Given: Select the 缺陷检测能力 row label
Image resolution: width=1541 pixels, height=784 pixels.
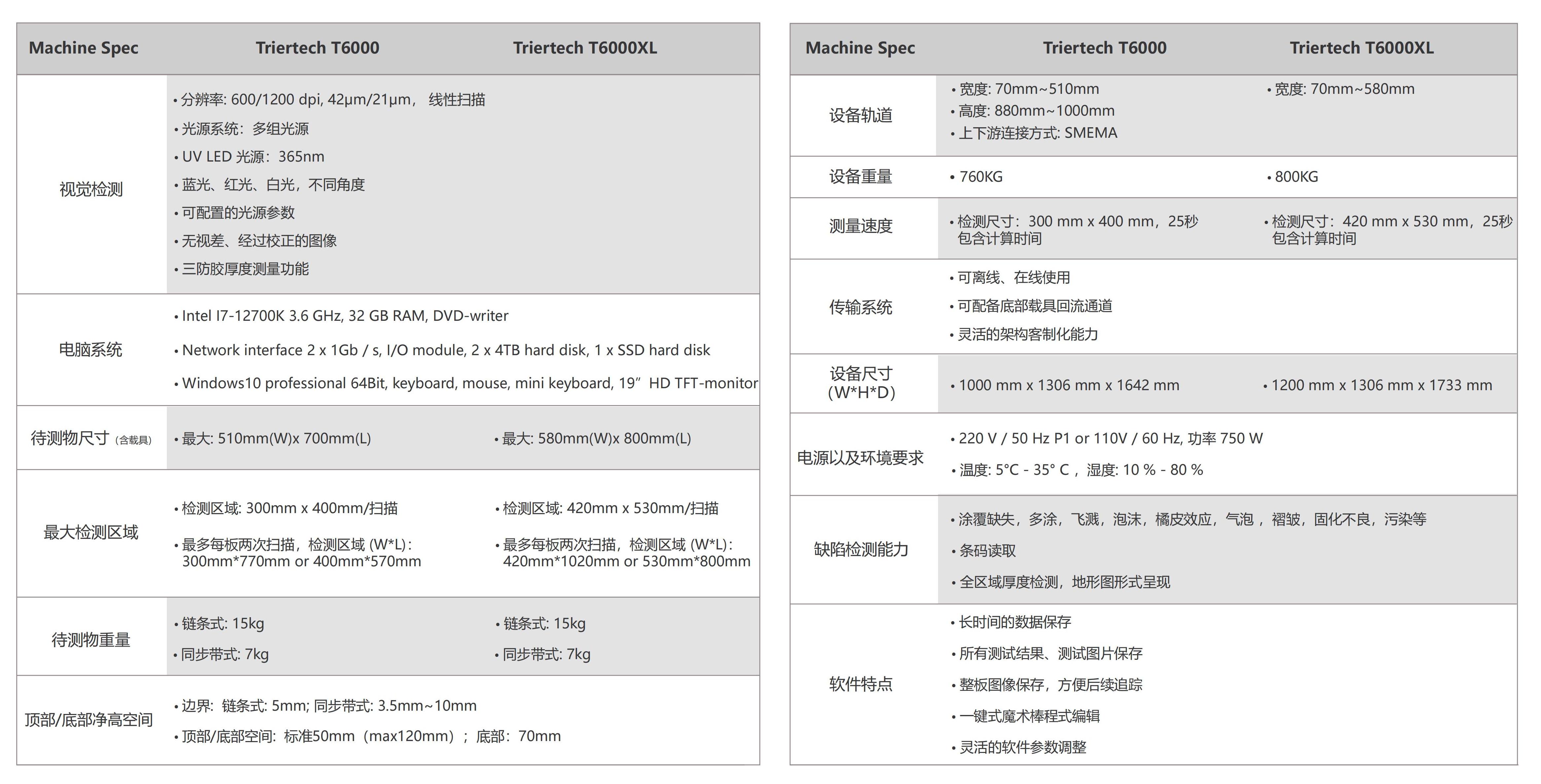Looking at the screenshot, I should (x=861, y=549).
